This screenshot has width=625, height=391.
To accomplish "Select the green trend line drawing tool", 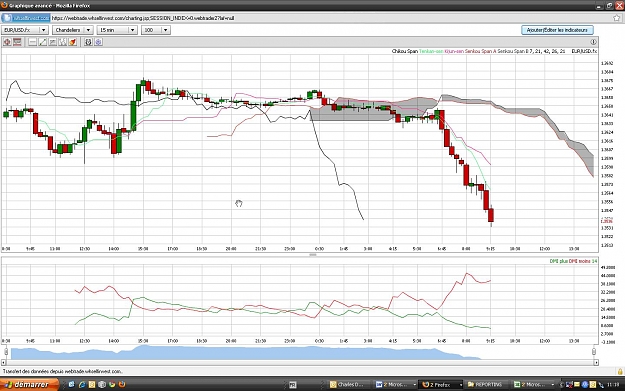I will (x=43, y=42).
